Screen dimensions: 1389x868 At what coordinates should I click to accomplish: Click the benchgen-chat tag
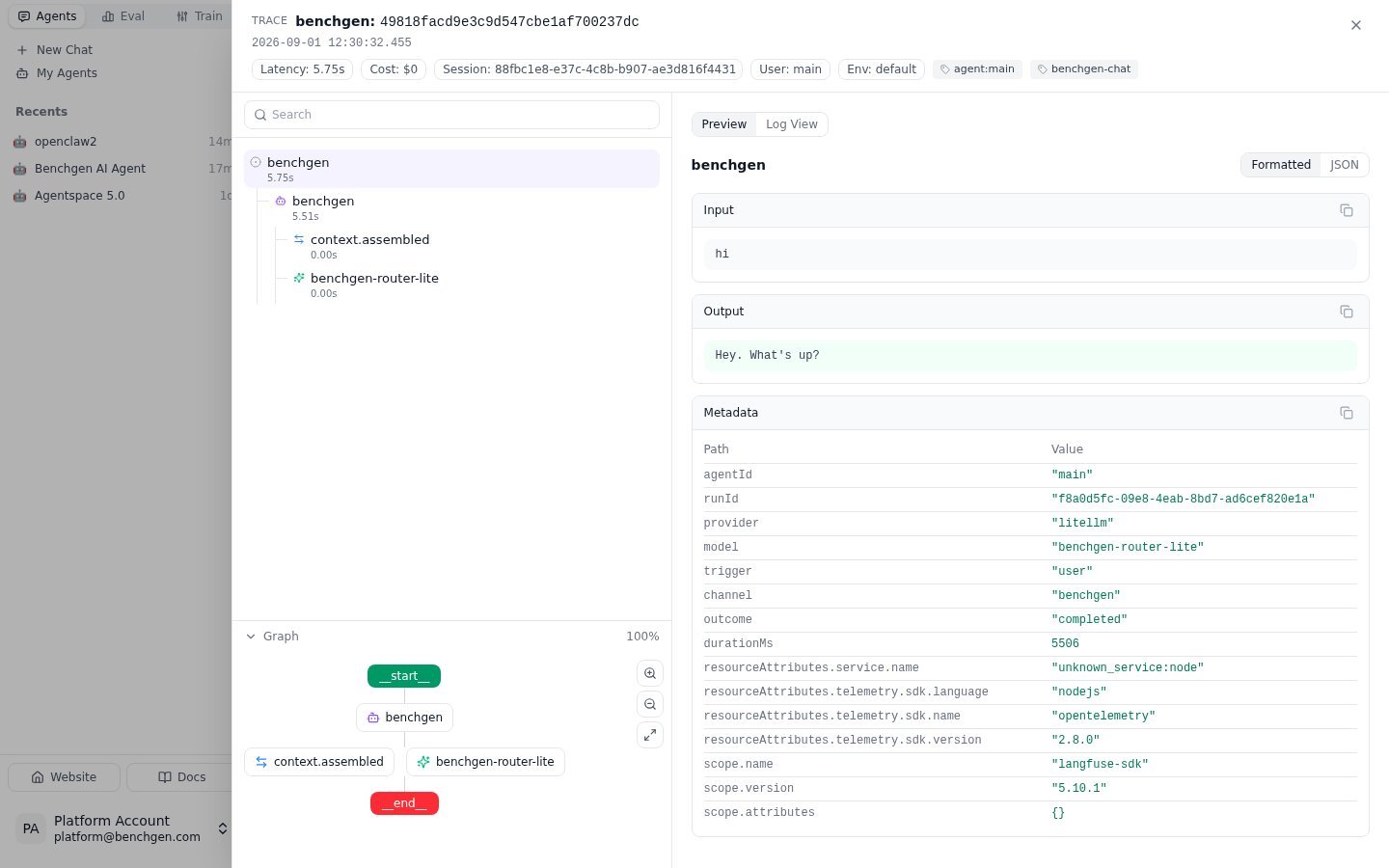1084,69
